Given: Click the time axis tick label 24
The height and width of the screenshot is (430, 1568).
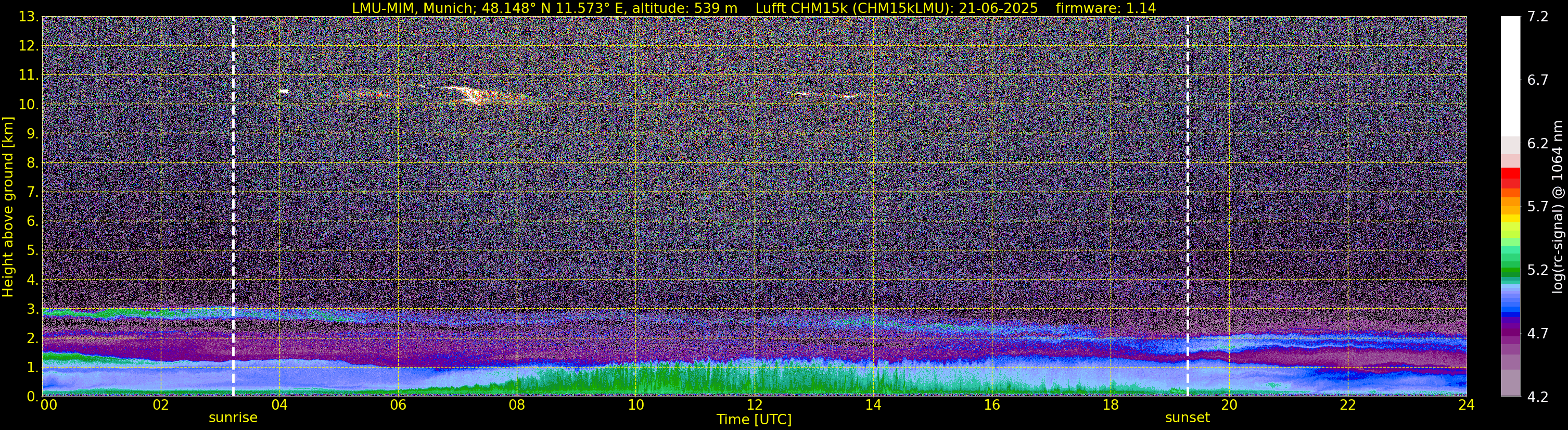Looking at the screenshot, I should click(x=1467, y=405).
